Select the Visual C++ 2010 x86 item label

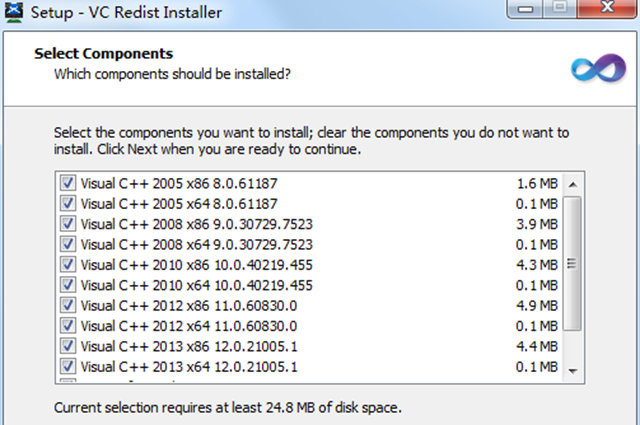click(196, 265)
